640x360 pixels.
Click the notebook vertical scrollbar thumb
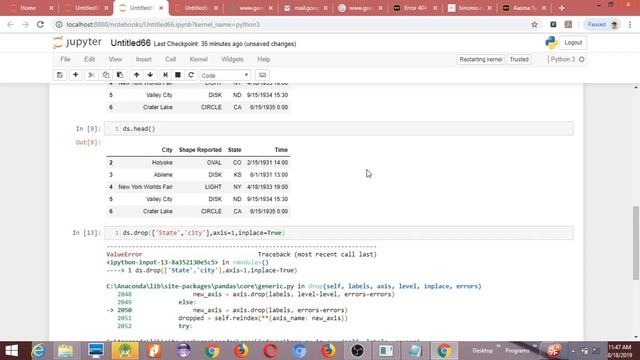click(636, 243)
